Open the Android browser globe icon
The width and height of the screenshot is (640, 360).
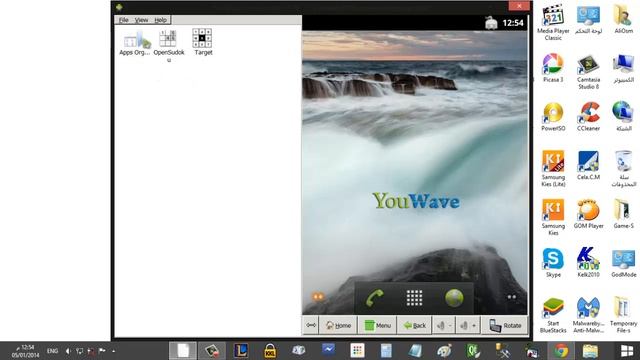pos(454,298)
